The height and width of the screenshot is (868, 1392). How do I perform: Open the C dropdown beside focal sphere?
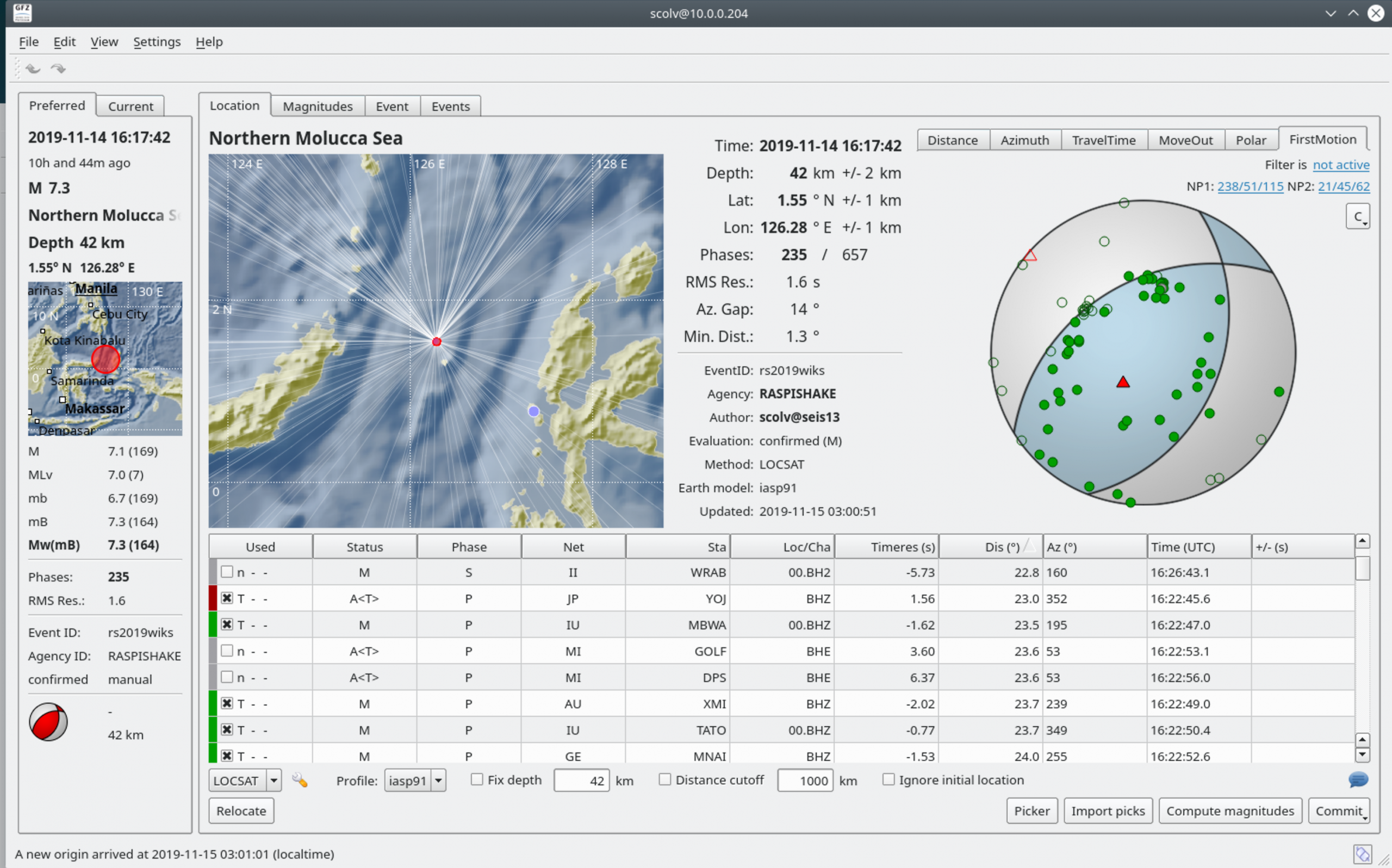[1358, 216]
